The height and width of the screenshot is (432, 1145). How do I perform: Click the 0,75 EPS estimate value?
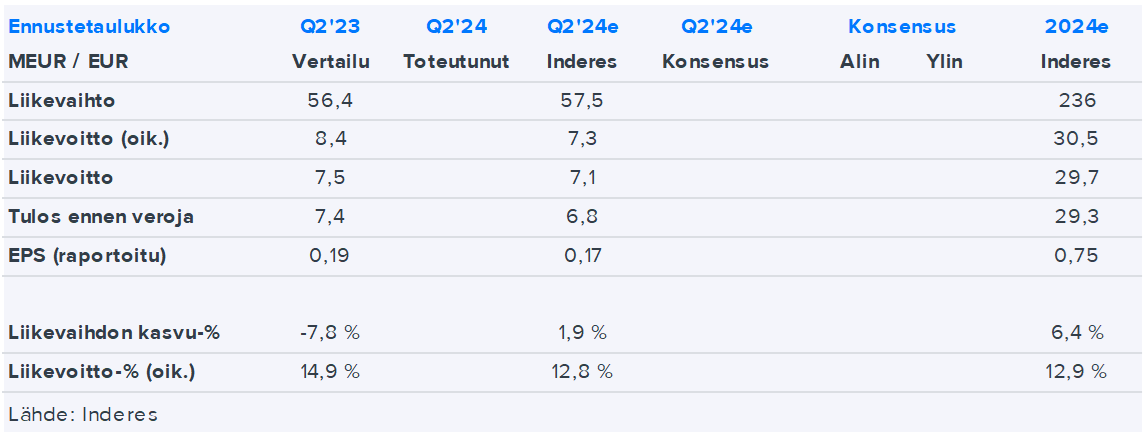tap(1076, 255)
